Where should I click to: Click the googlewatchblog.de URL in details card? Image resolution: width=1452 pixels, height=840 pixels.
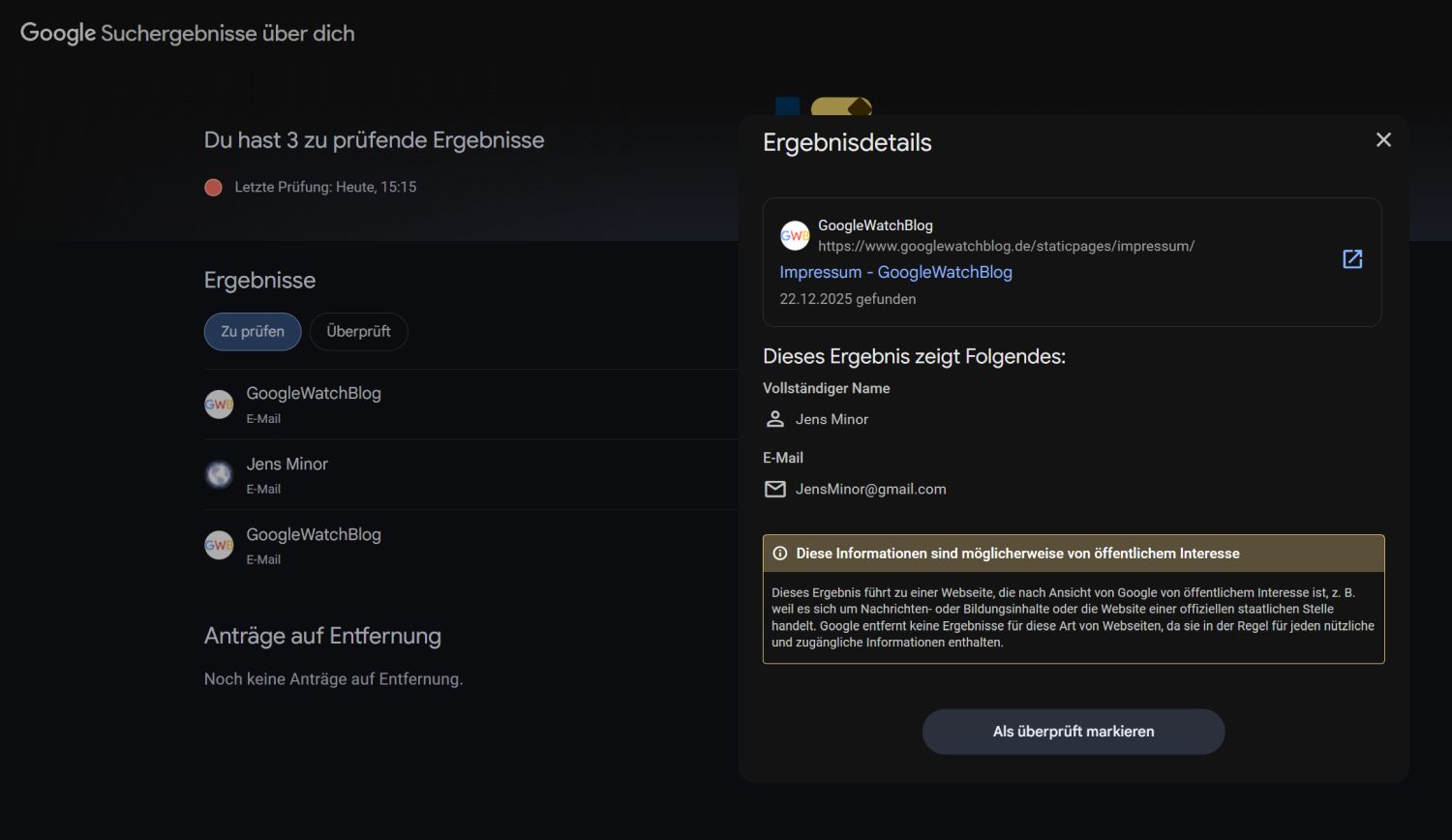tap(1006, 247)
